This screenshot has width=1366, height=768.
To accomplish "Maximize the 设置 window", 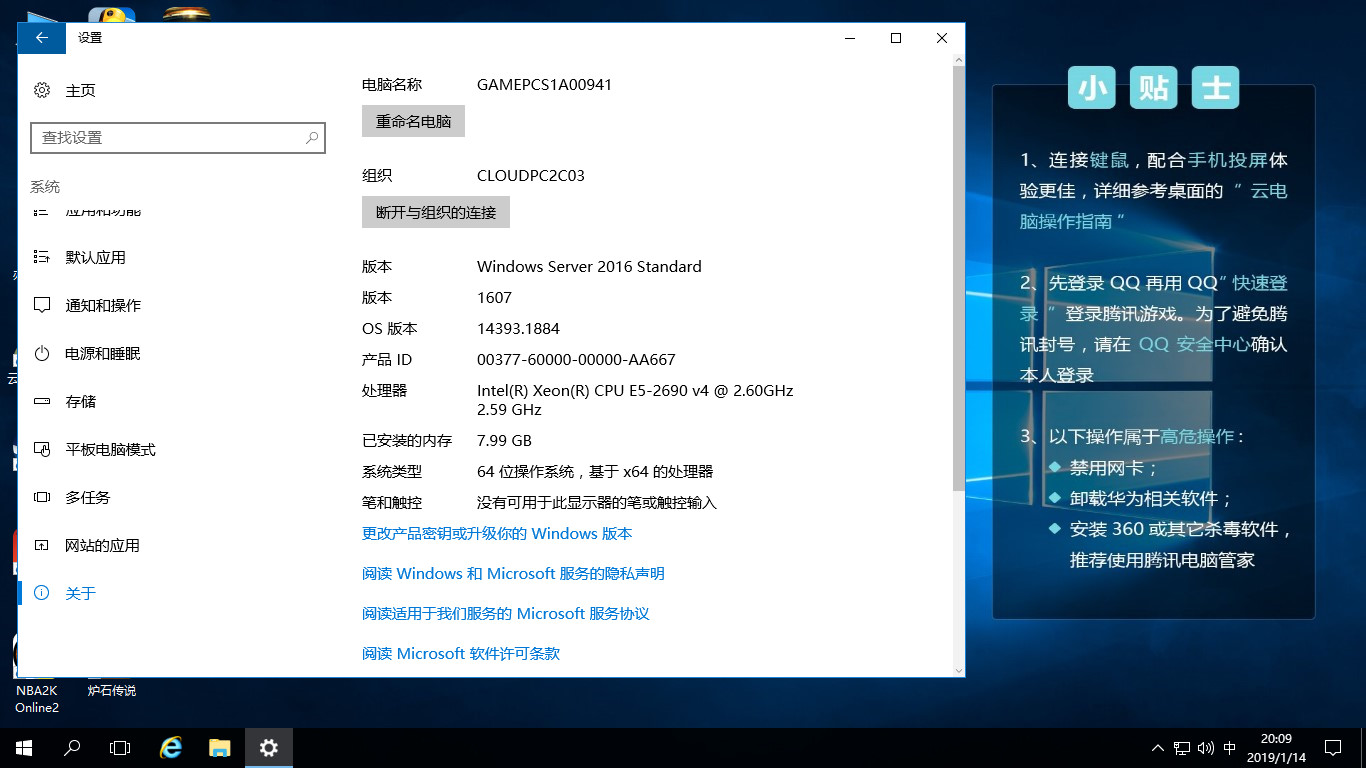I will (x=896, y=38).
